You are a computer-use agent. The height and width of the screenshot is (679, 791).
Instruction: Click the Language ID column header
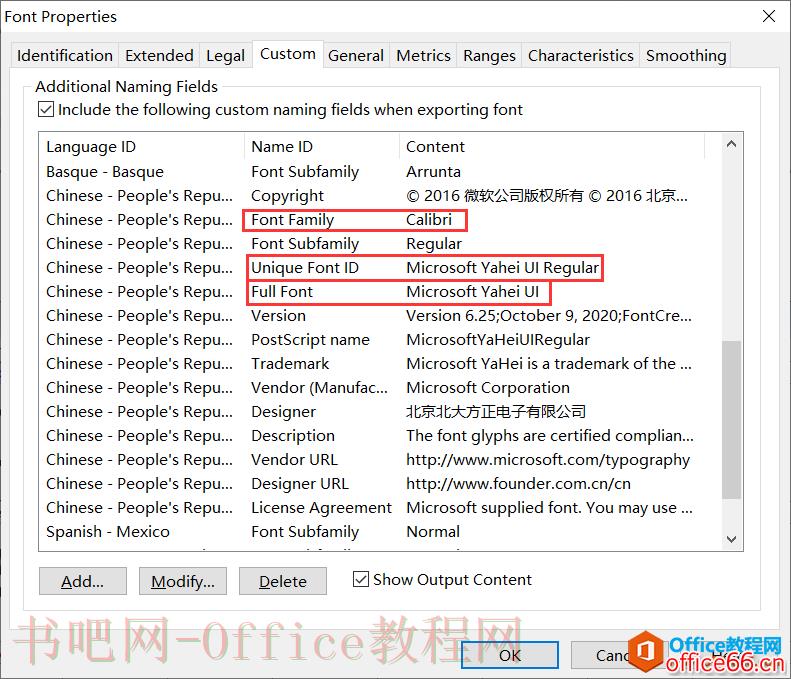point(142,147)
